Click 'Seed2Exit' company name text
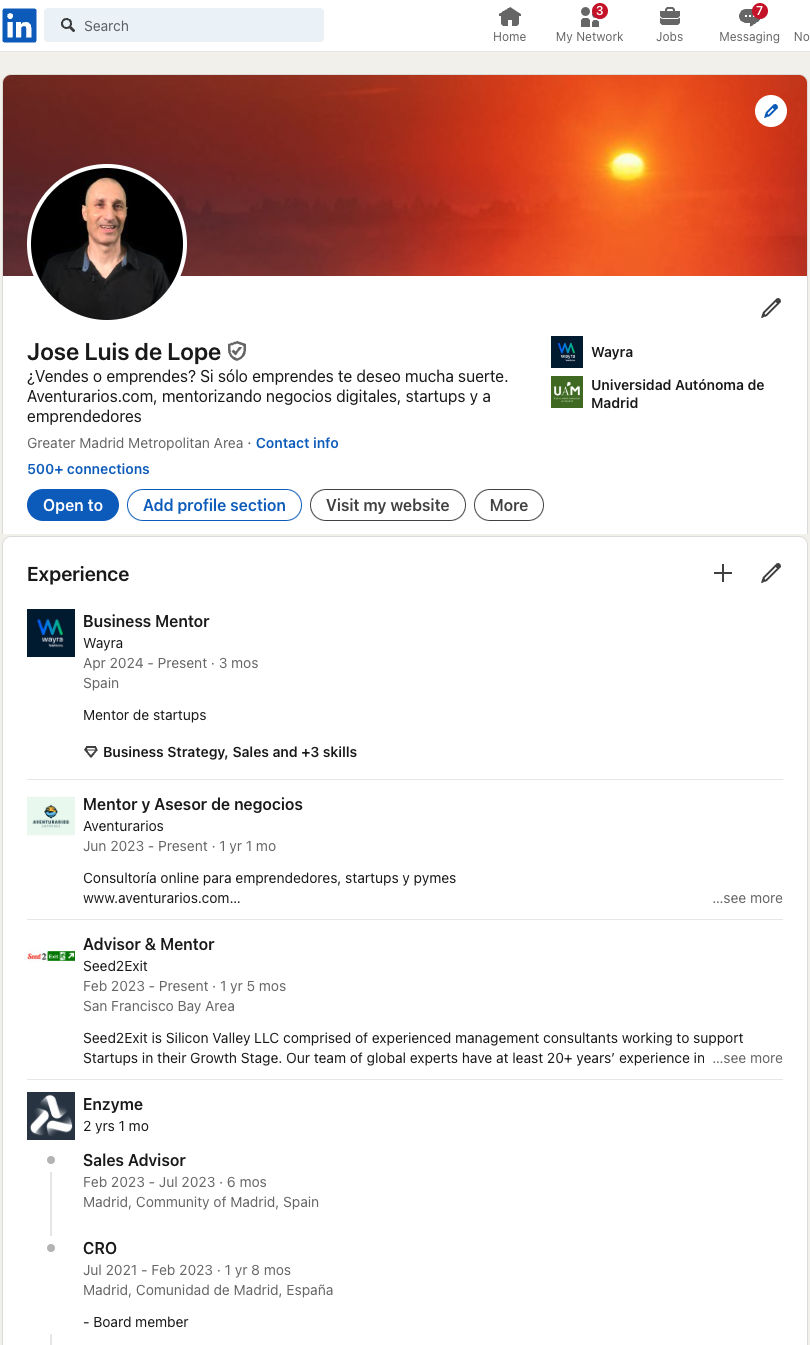This screenshot has height=1345, width=810. pos(115,966)
